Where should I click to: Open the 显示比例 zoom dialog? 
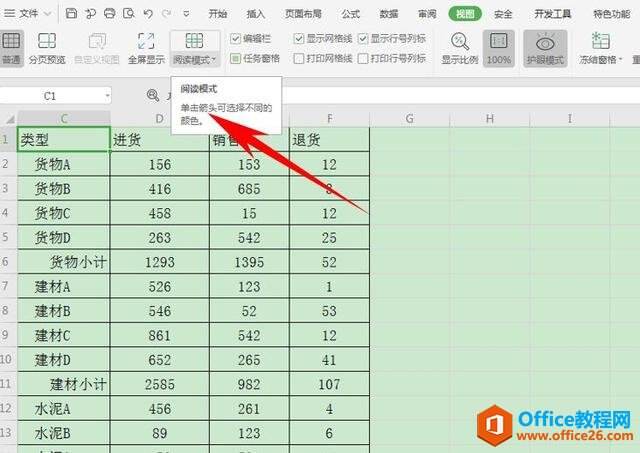(x=460, y=48)
